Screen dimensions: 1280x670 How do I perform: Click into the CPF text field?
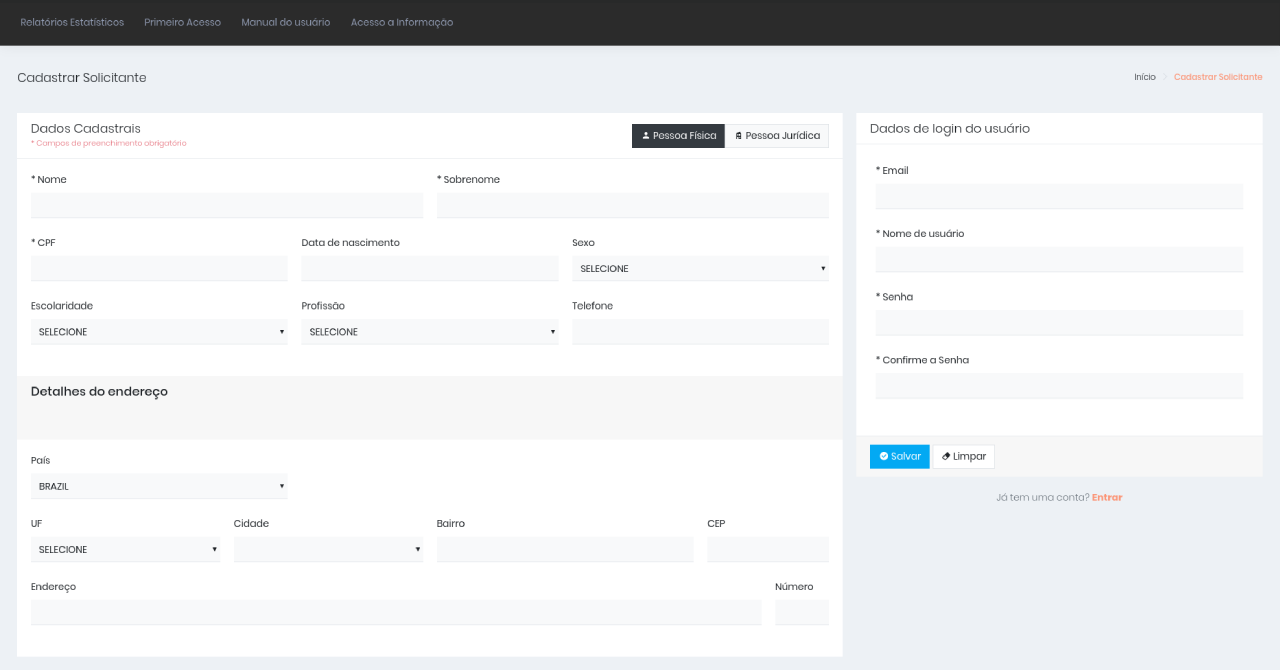(x=159, y=269)
